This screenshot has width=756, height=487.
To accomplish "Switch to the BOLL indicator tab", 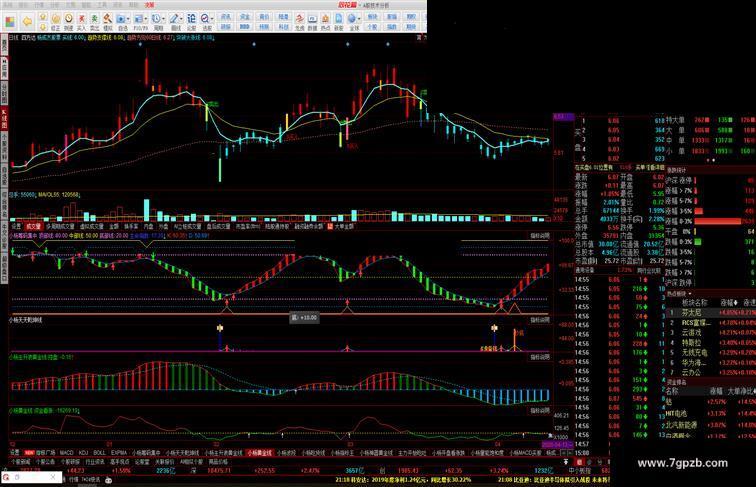I will point(100,452).
